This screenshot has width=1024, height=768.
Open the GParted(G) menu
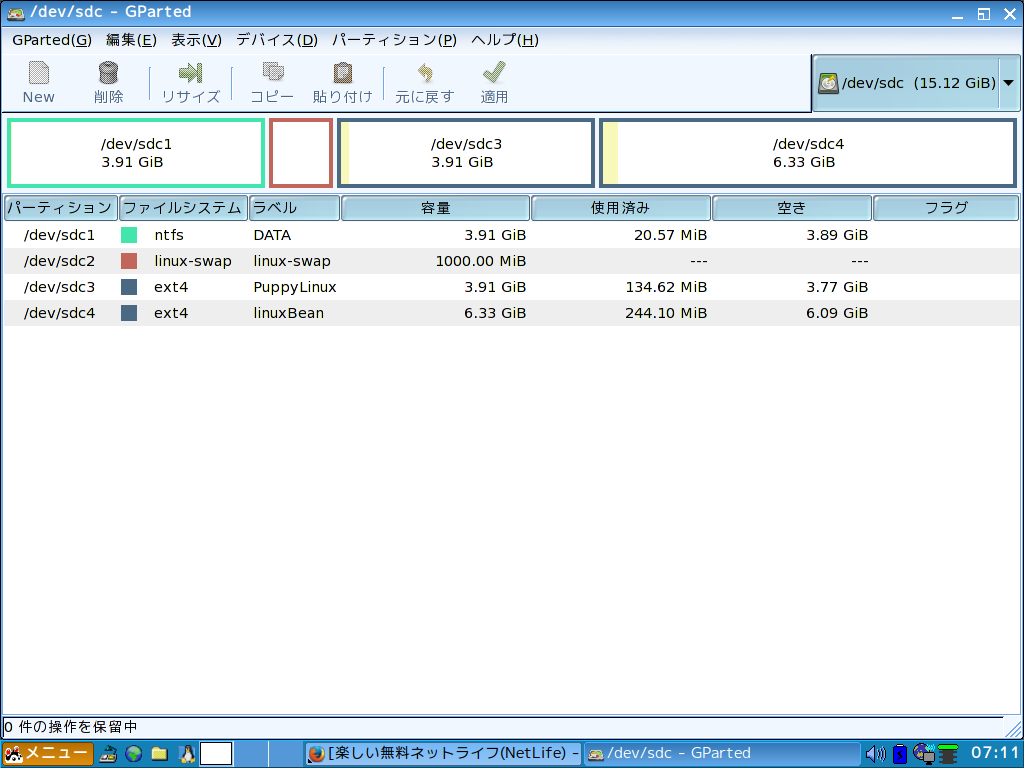tap(52, 40)
